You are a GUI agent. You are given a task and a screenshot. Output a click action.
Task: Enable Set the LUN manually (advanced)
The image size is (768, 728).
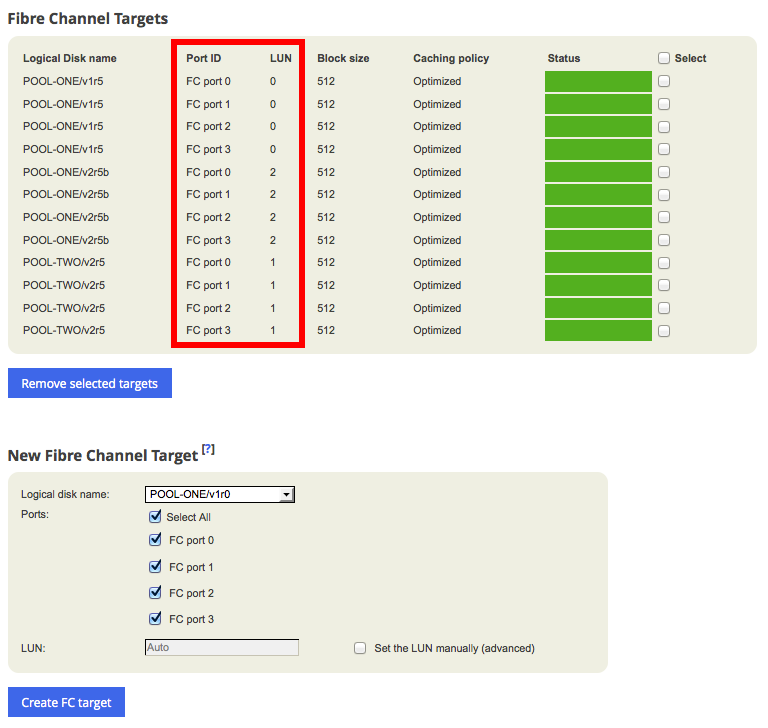360,648
